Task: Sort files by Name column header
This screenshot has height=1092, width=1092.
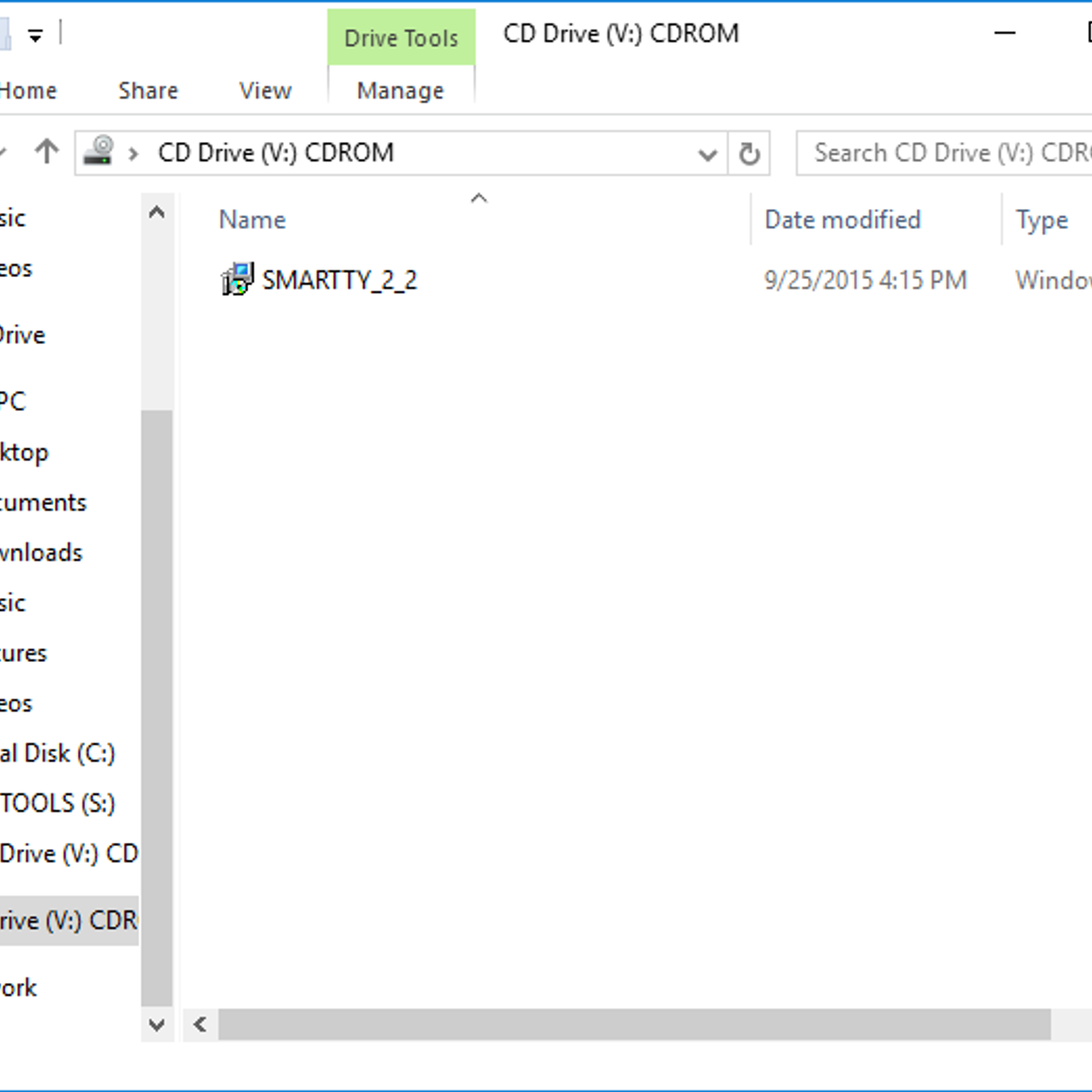Action: coord(253,220)
